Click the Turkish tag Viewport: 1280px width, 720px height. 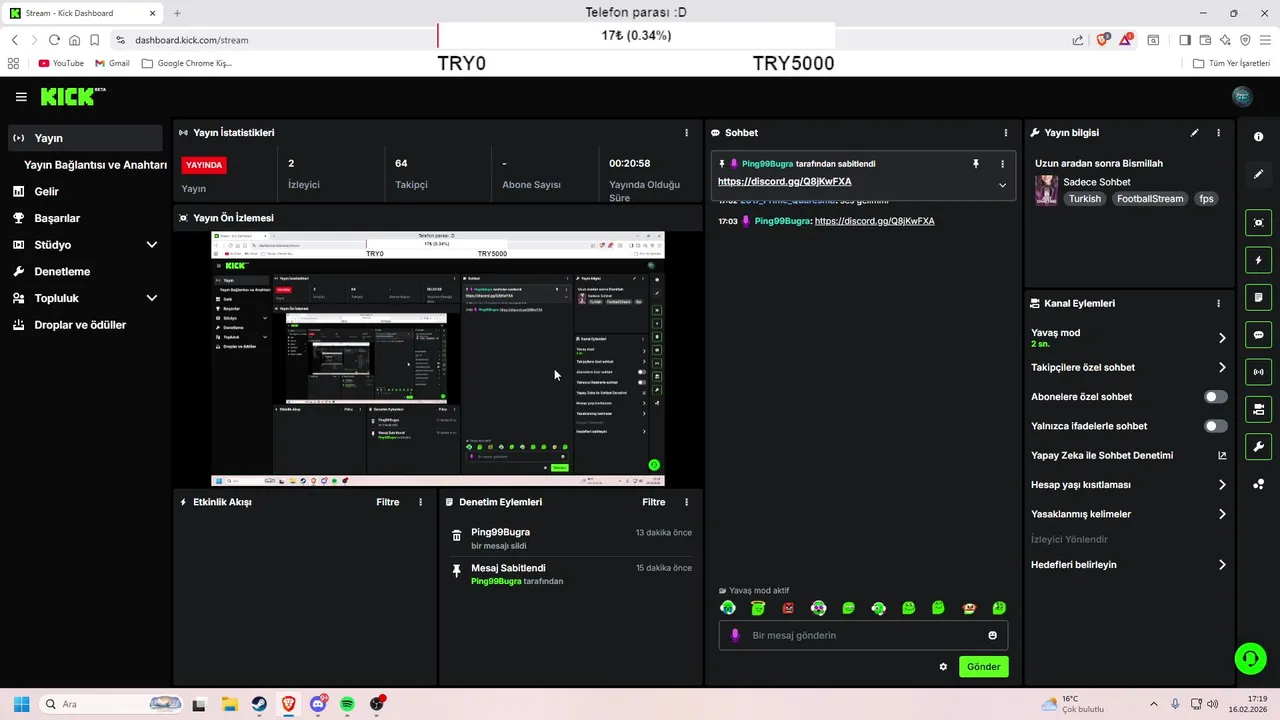(x=1085, y=199)
